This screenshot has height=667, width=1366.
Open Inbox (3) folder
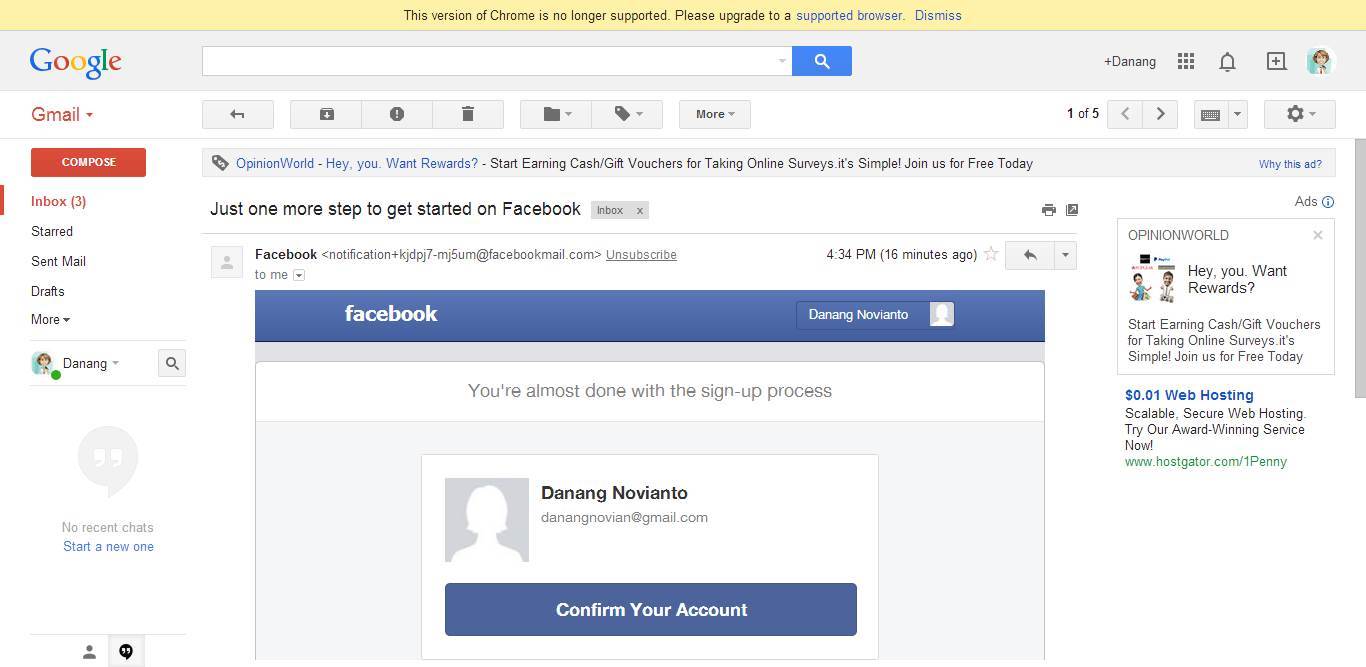tap(59, 201)
